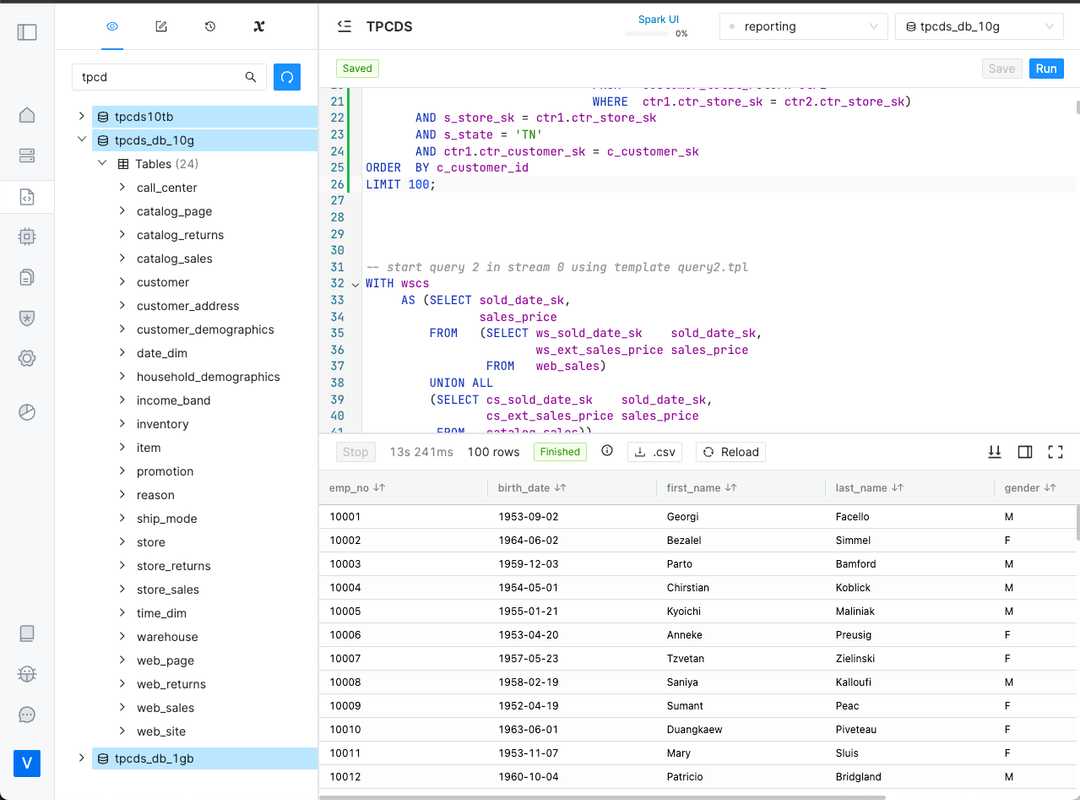Open the reporting warehouse dropdown
This screenshot has width=1080, height=800.
(x=803, y=26)
